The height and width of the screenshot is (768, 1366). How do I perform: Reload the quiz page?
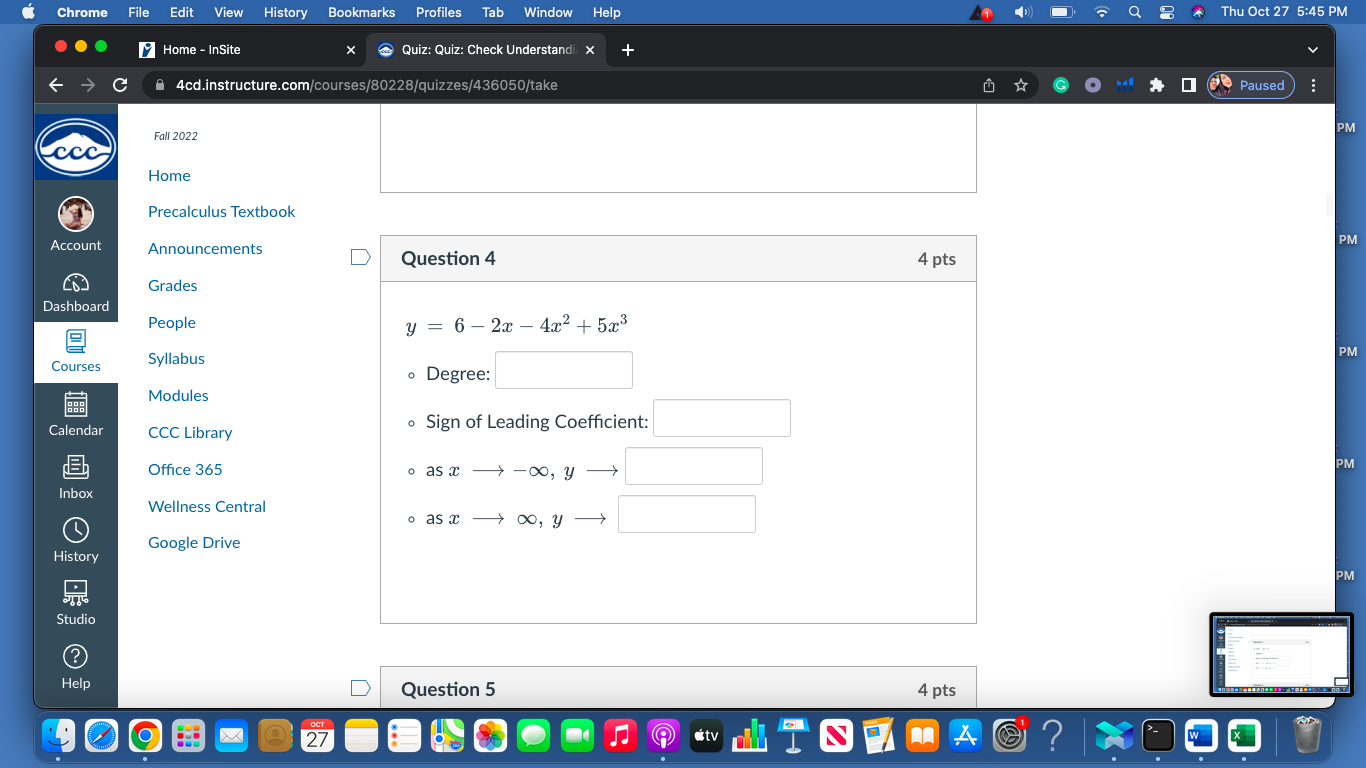[119, 85]
